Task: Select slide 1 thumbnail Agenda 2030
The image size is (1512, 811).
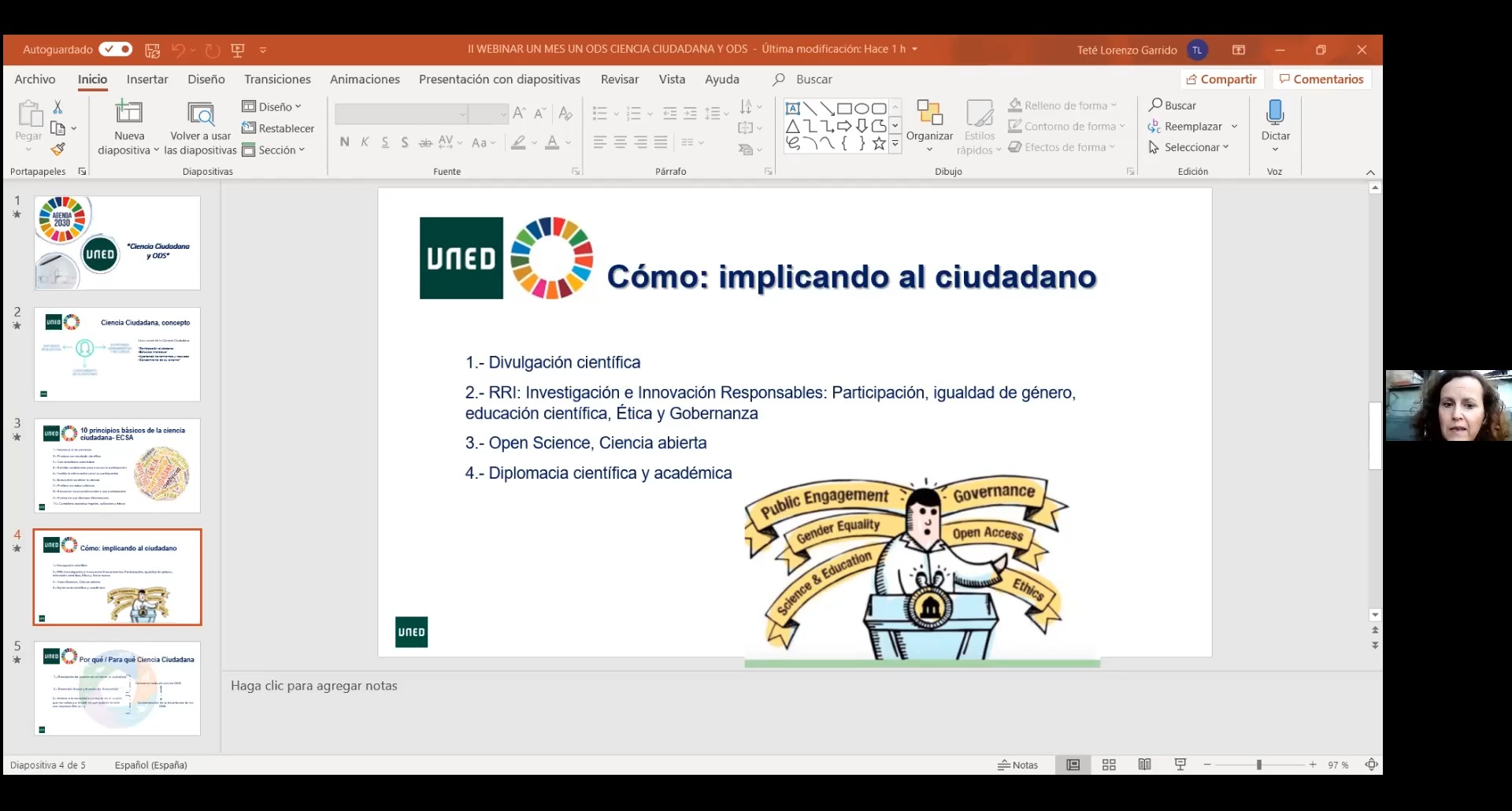Action: click(117, 243)
